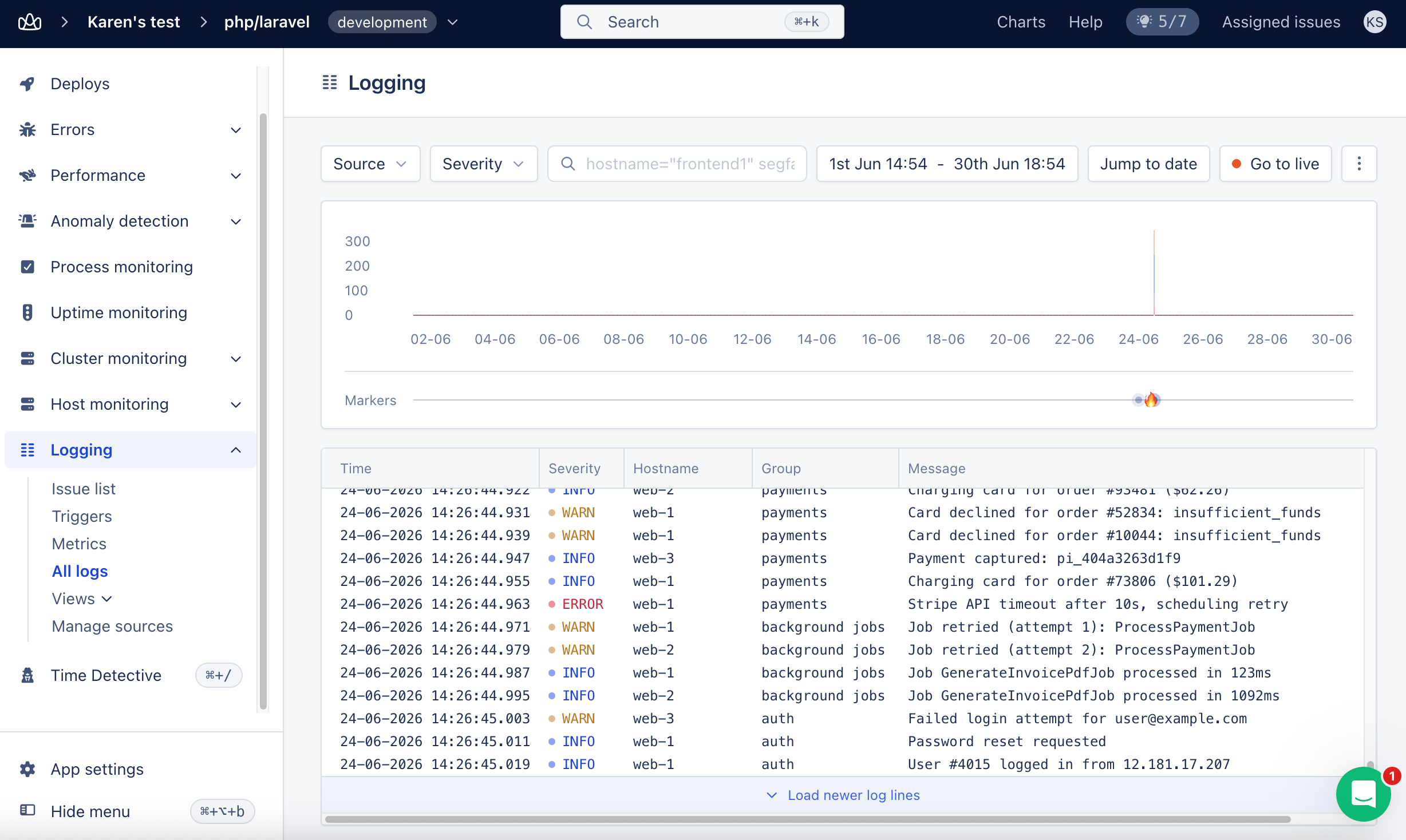This screenshot has height=840, width=1406.
Task: Open the KS user avatar
Action: pyautogui.click(x=1375, y=22)
